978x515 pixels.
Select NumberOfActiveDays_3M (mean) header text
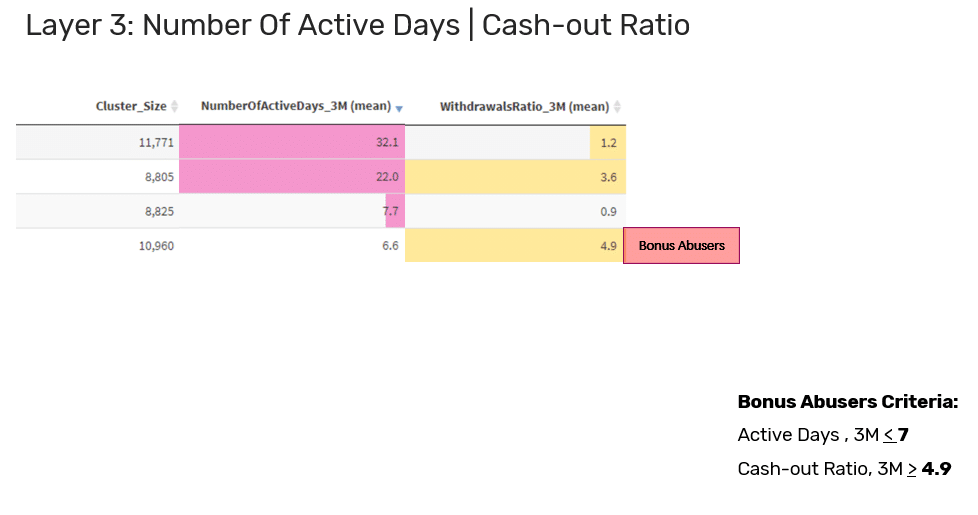296,106
